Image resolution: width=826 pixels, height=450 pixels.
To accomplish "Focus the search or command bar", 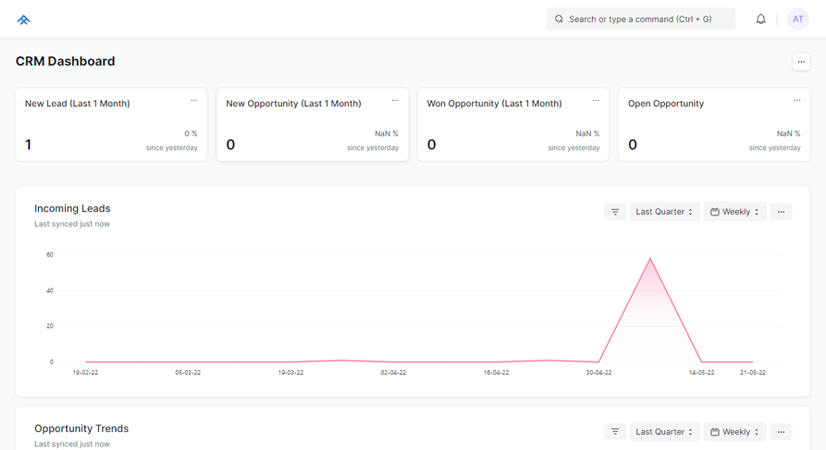I will (x=640, y=19).
